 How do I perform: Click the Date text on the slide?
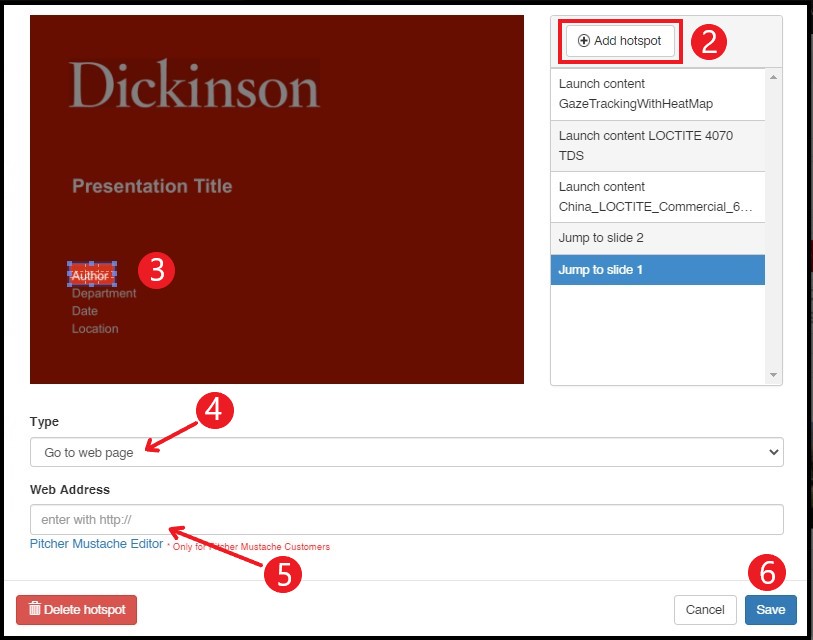click(x=85, y=311)
